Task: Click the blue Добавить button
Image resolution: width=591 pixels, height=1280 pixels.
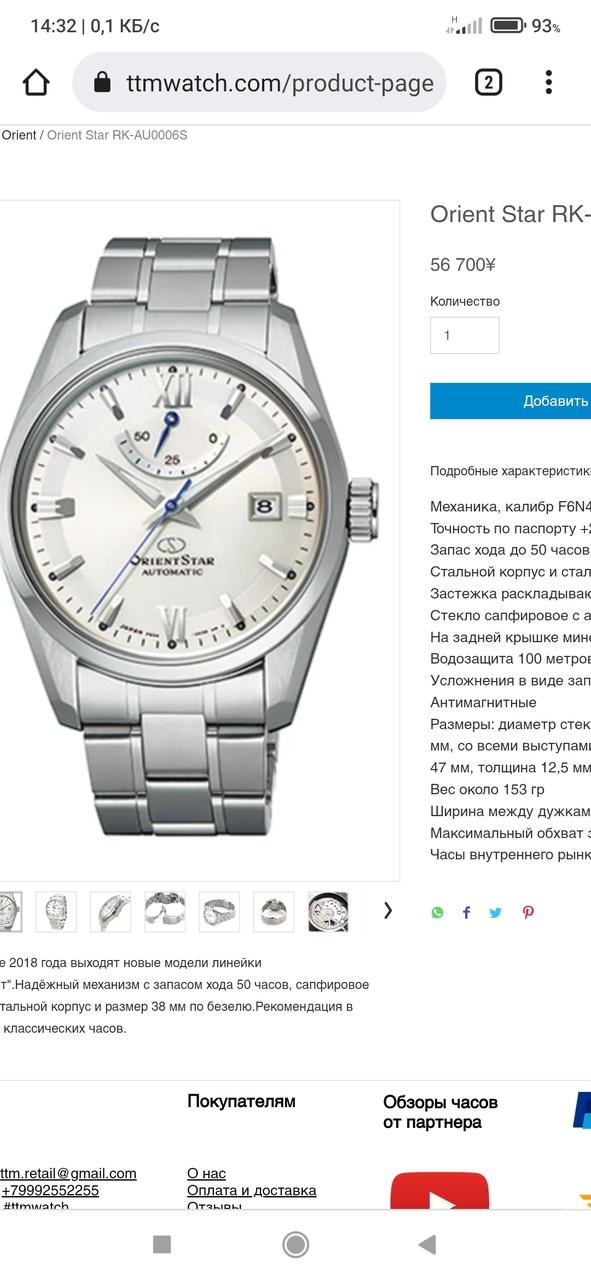Action: click(510, 401)
